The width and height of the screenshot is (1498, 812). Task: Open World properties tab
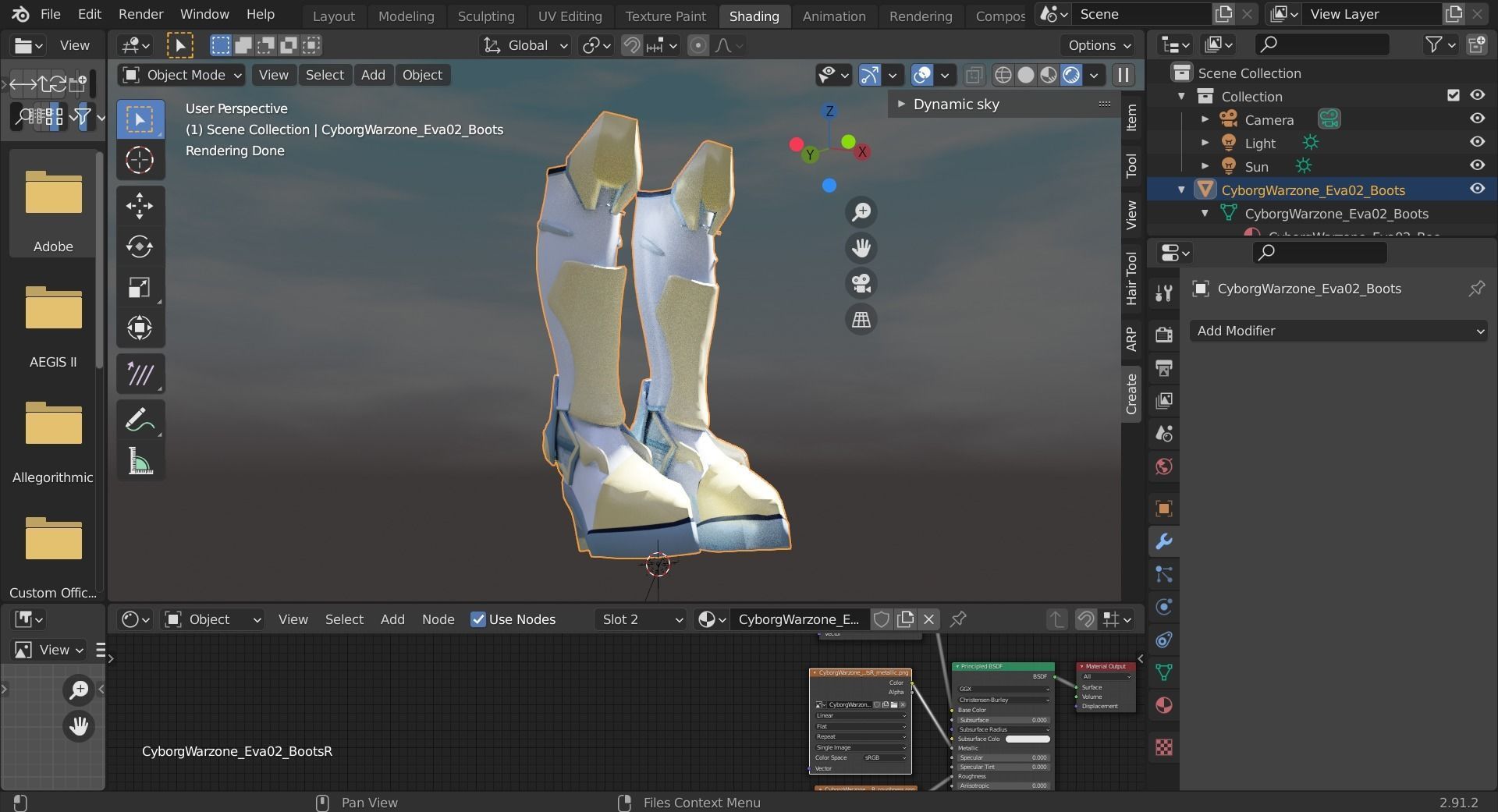tap(1164, 466)
